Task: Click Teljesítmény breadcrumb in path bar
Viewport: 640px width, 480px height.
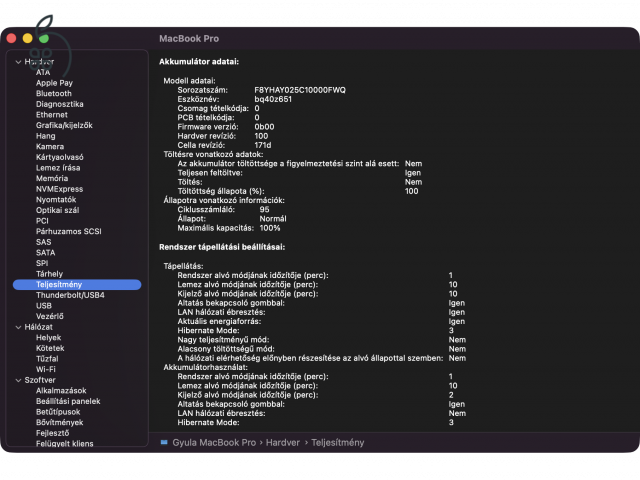Action: click(x=338, y=443)
